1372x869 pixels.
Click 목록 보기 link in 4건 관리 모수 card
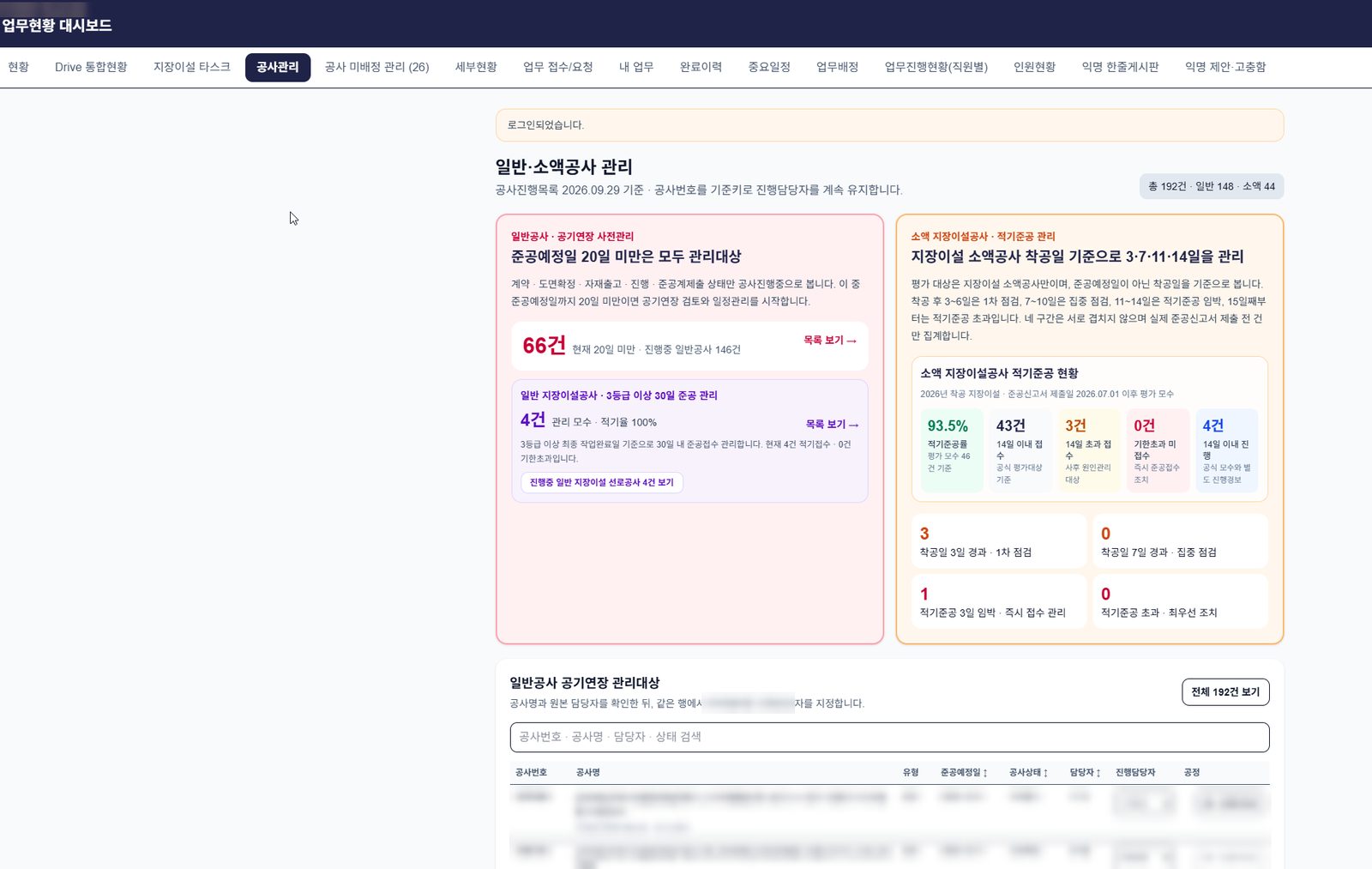point(832,425)
